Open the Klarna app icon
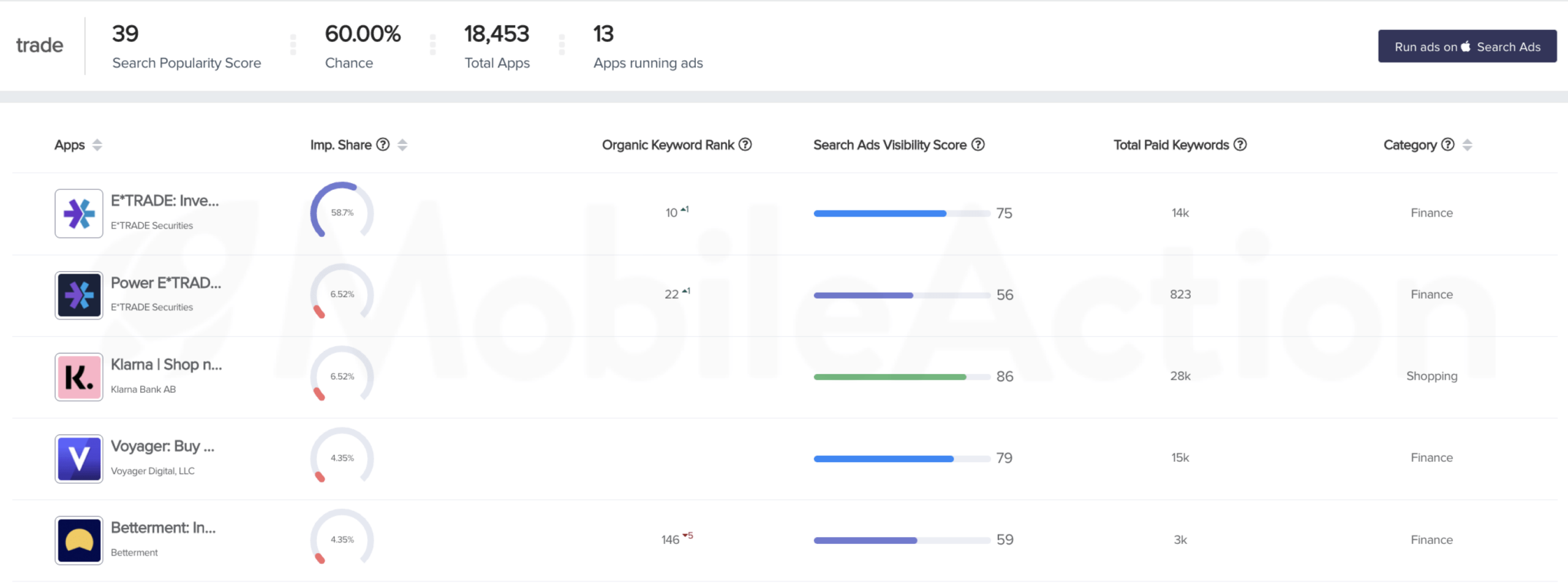The width and height of the screenshot is (1568, 583). point(79,377)
